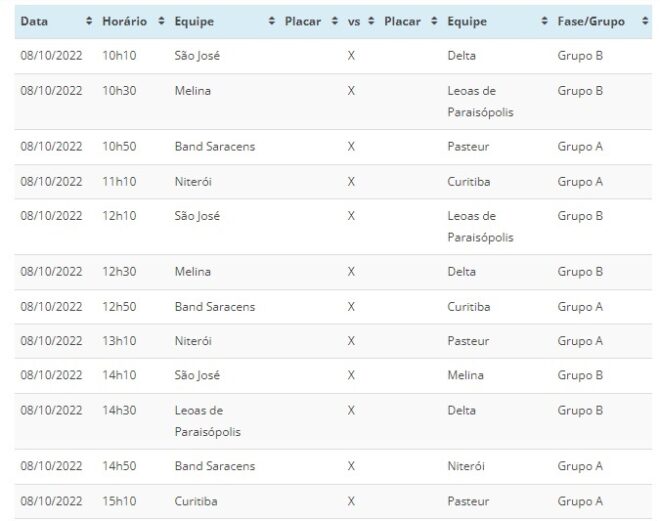Select Melina in the 14h10 match row

(x=465, y=375)
